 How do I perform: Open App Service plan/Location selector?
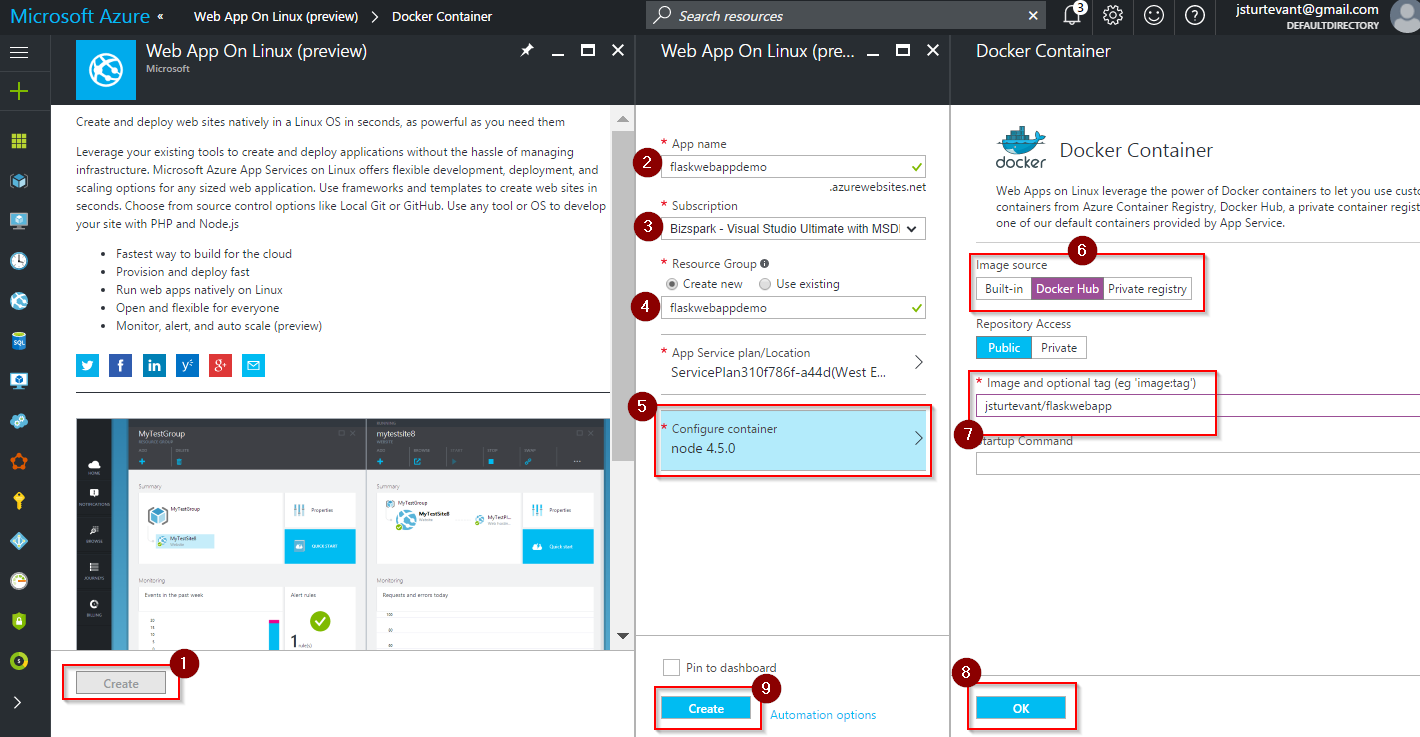(x=794, y=362)
